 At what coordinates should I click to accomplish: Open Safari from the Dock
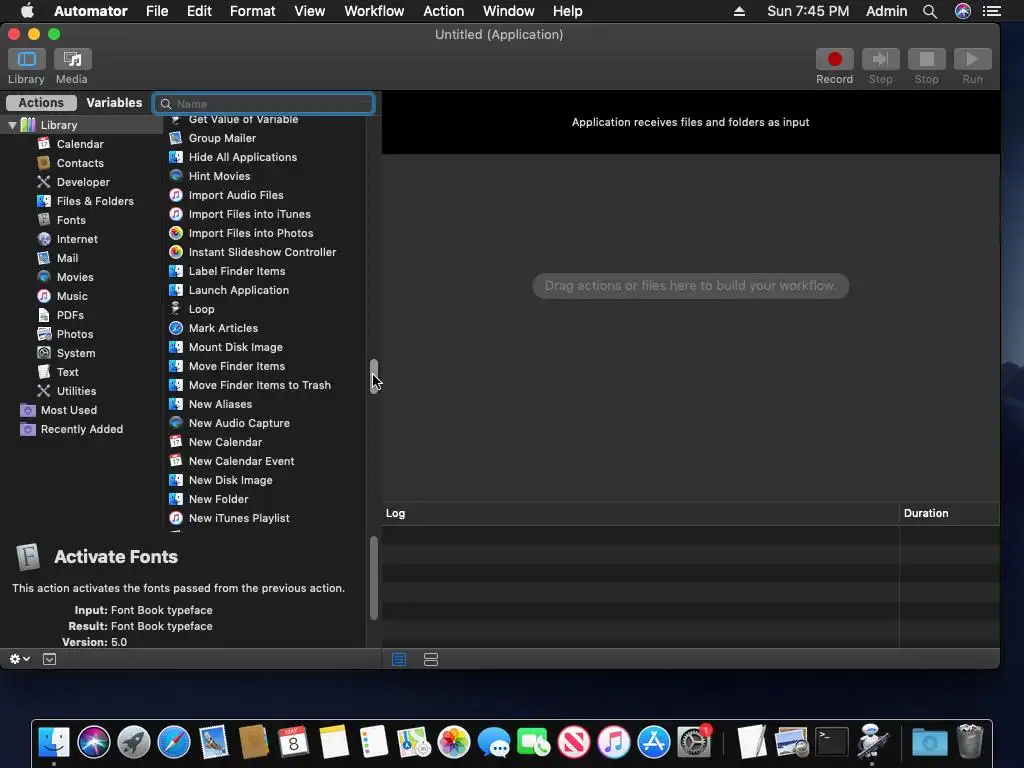pyautogui.click(x=174, y=743)
